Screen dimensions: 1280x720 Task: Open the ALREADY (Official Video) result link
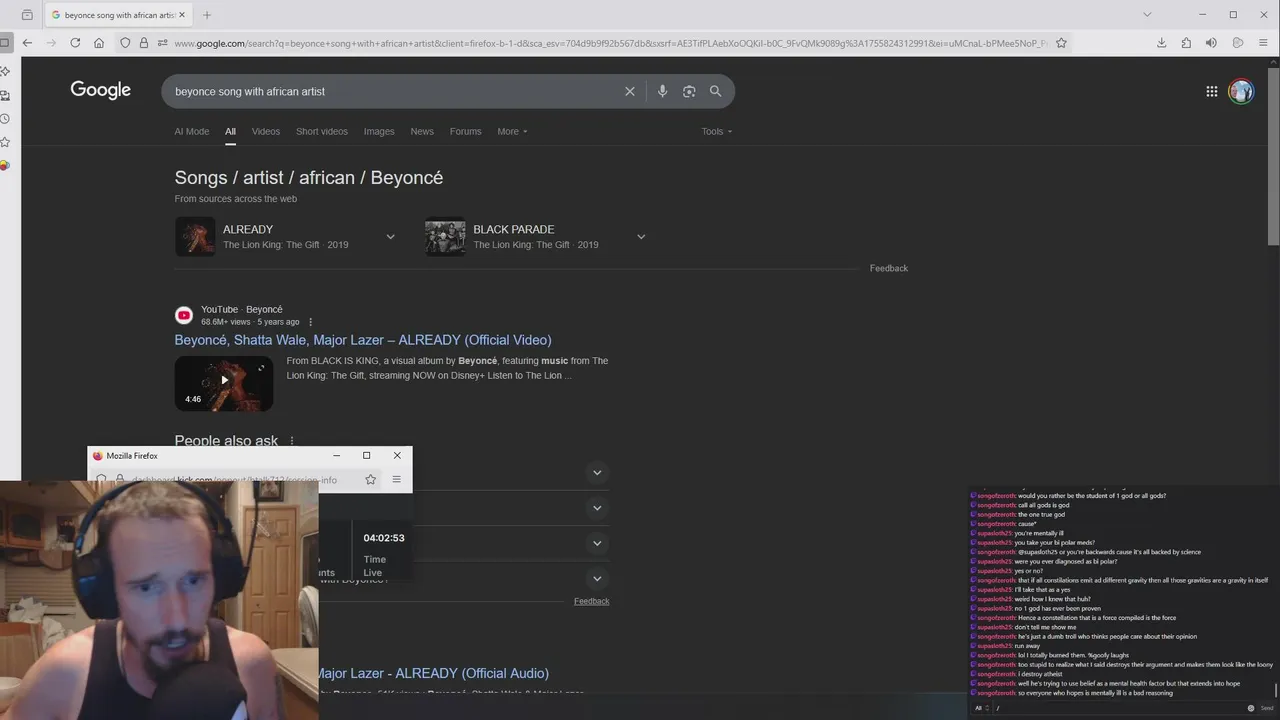click(x=363, y=340)
